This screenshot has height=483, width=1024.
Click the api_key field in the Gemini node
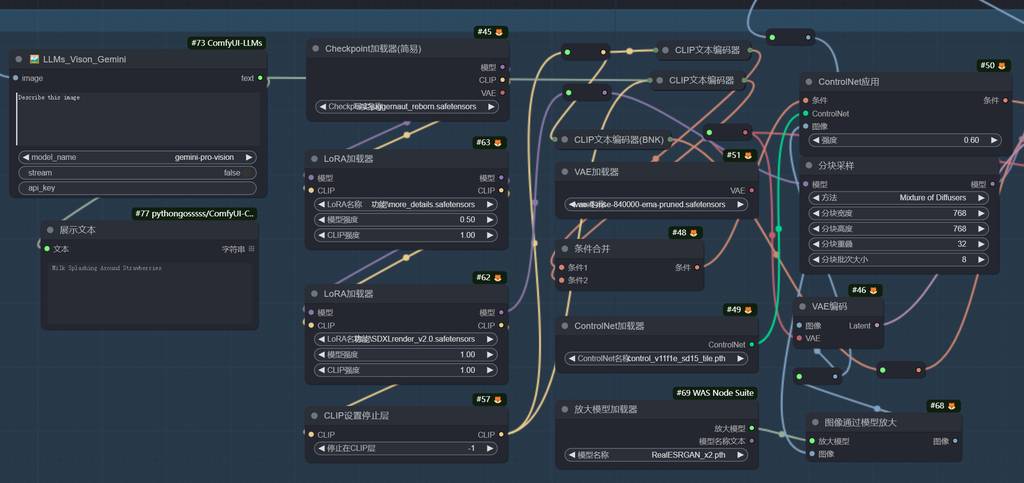click(137, 187)
